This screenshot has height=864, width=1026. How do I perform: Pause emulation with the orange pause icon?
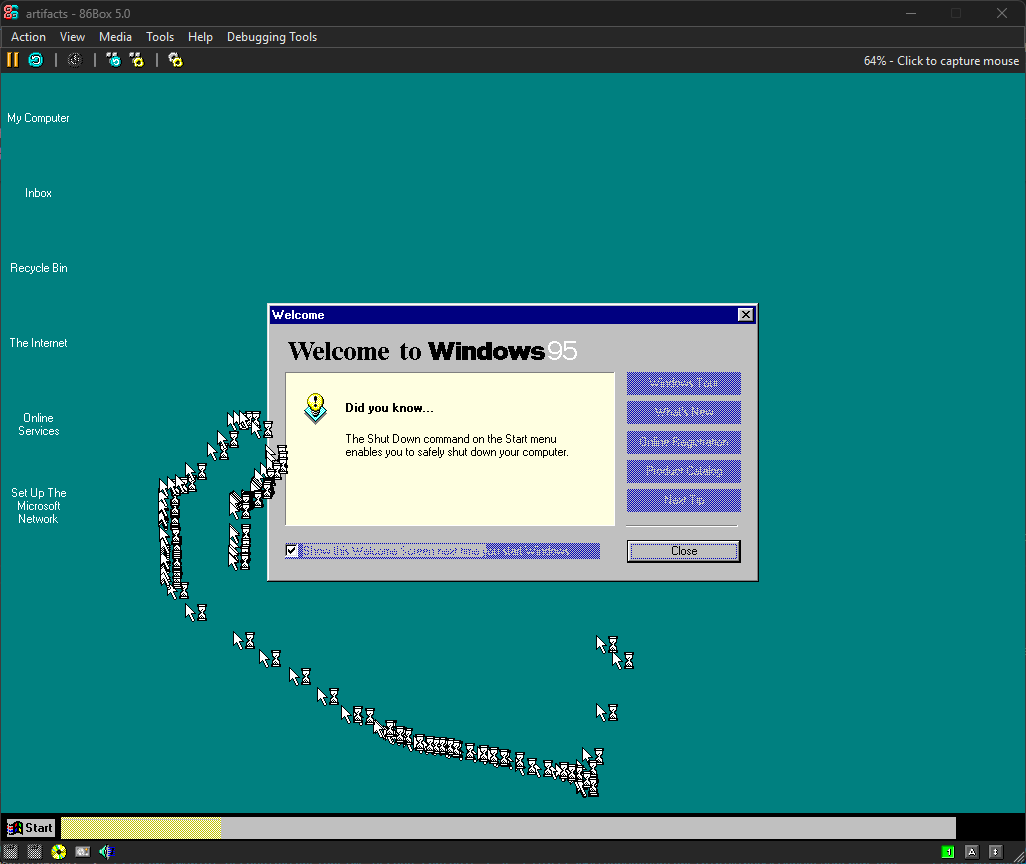tap(12, 60)
